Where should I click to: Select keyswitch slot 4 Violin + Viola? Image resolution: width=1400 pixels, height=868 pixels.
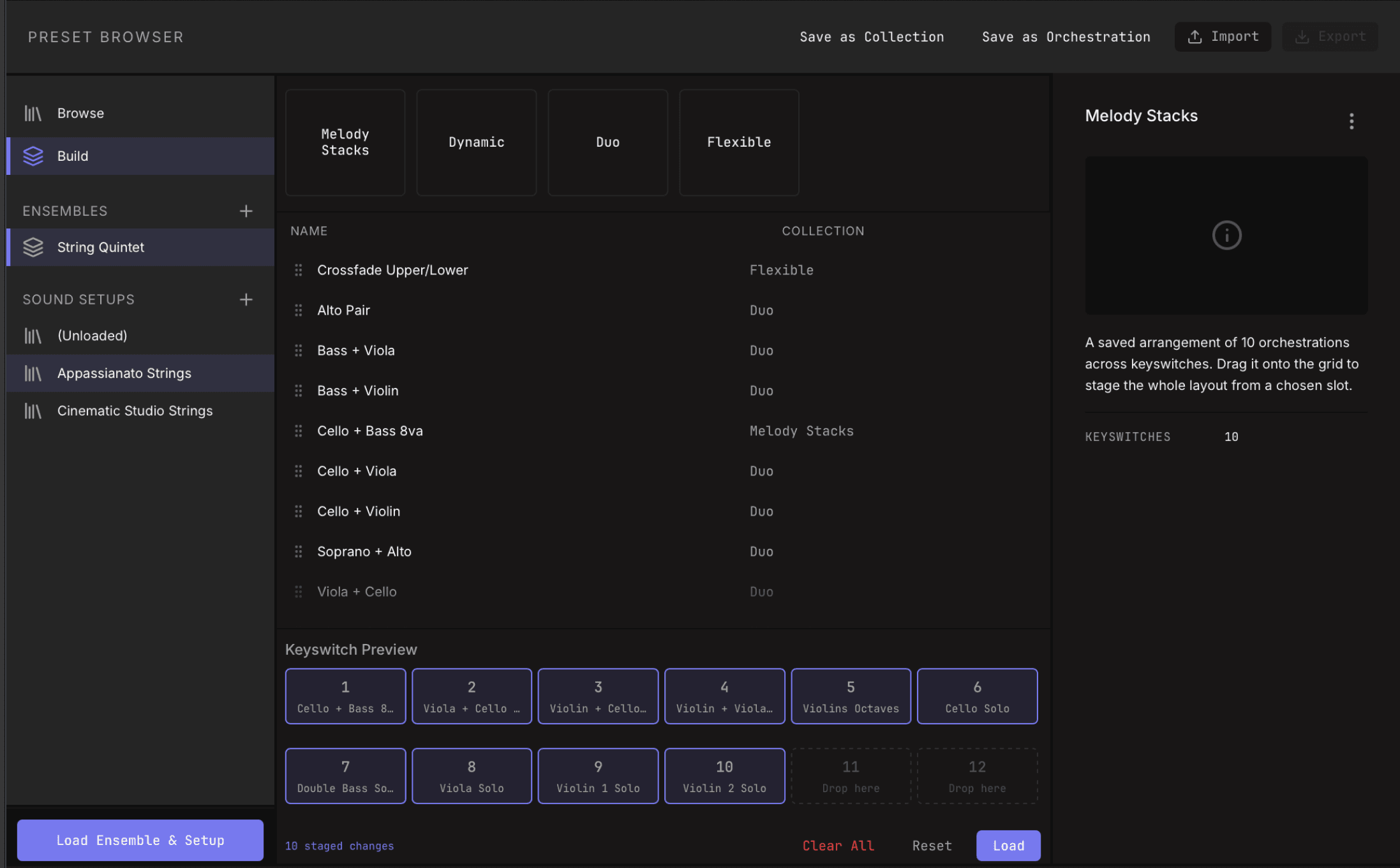(724, 696)
